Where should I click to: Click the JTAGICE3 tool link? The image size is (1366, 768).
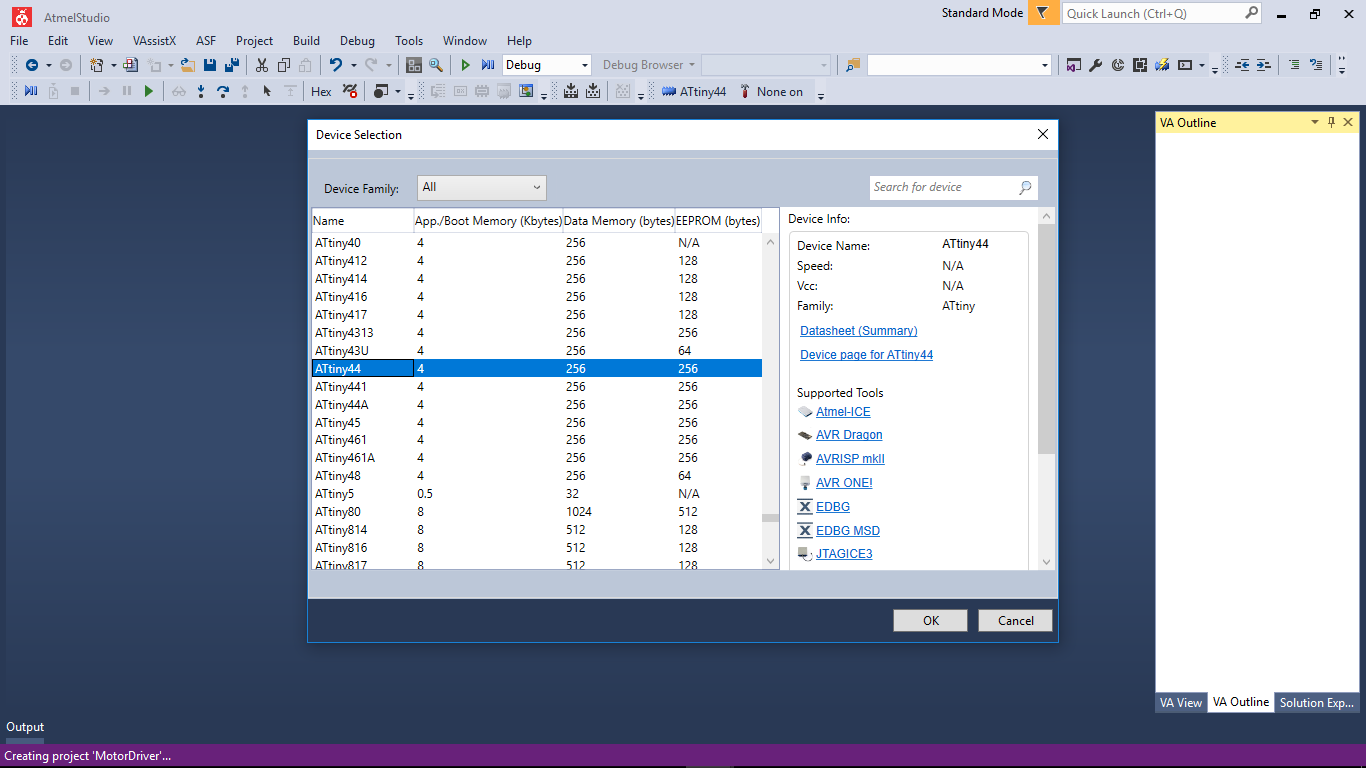coord(844,553)
